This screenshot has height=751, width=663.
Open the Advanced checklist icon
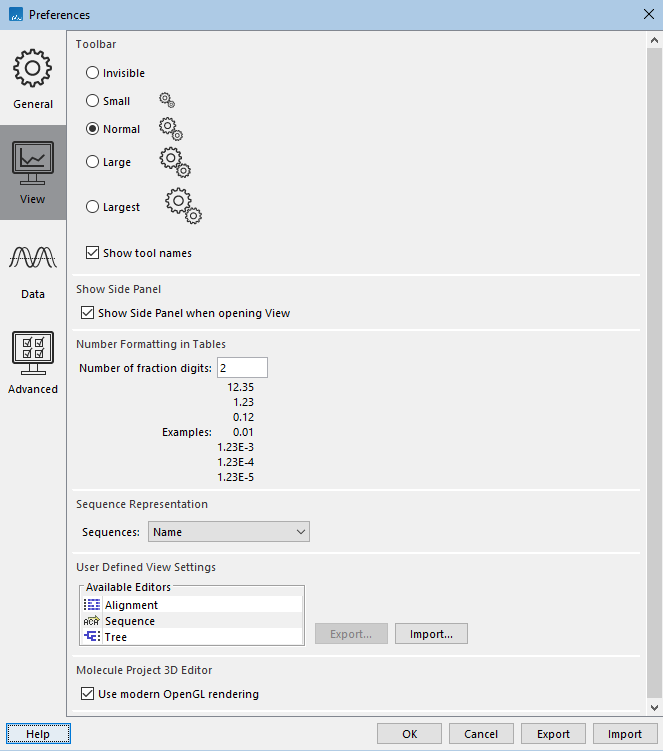click(x=33, y=354)
